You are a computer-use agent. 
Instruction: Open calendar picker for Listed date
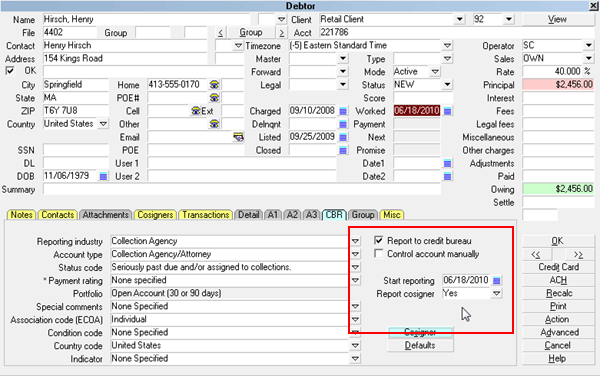point(343,137)
